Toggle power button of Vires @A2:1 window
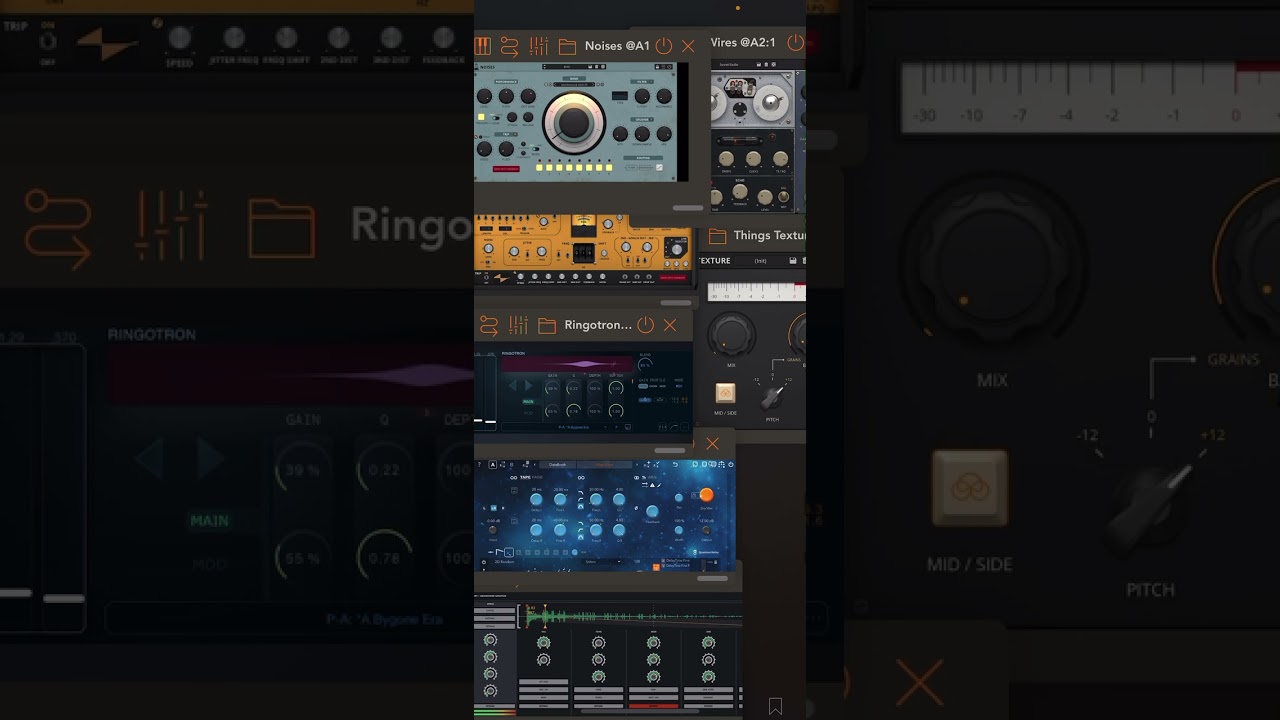 [x=795, y=43]
